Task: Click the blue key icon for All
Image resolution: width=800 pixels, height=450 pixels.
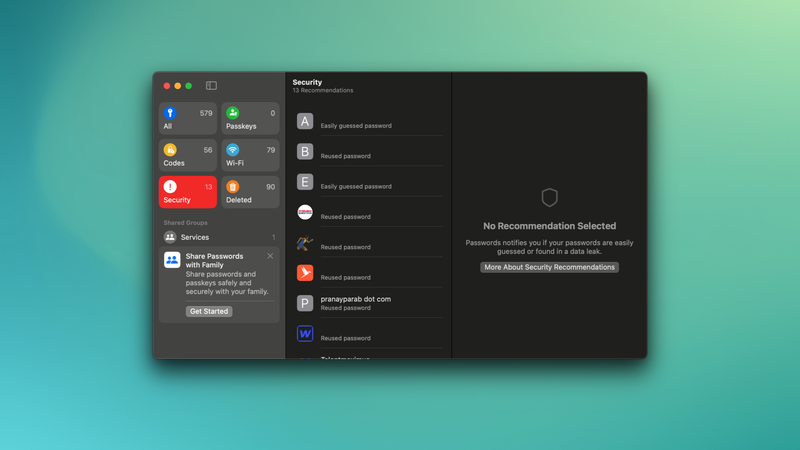Action: (170, 113)
